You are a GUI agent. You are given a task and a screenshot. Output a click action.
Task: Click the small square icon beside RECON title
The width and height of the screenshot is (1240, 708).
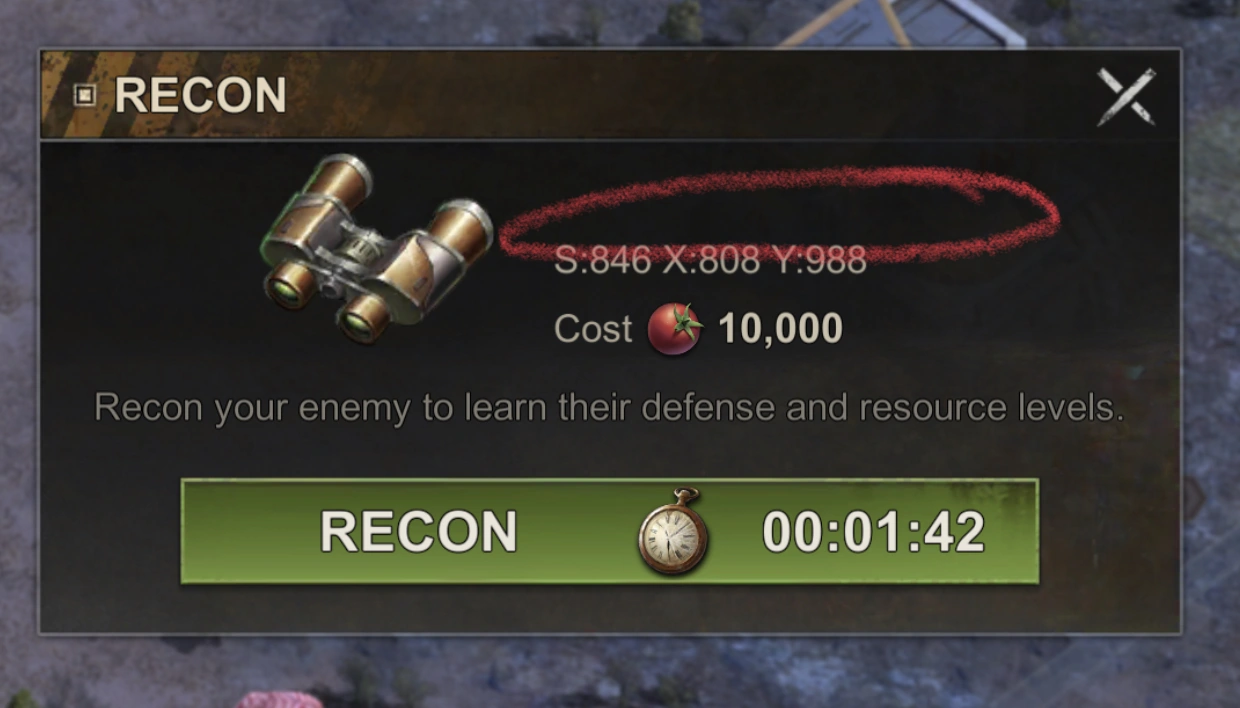[86, 96]
